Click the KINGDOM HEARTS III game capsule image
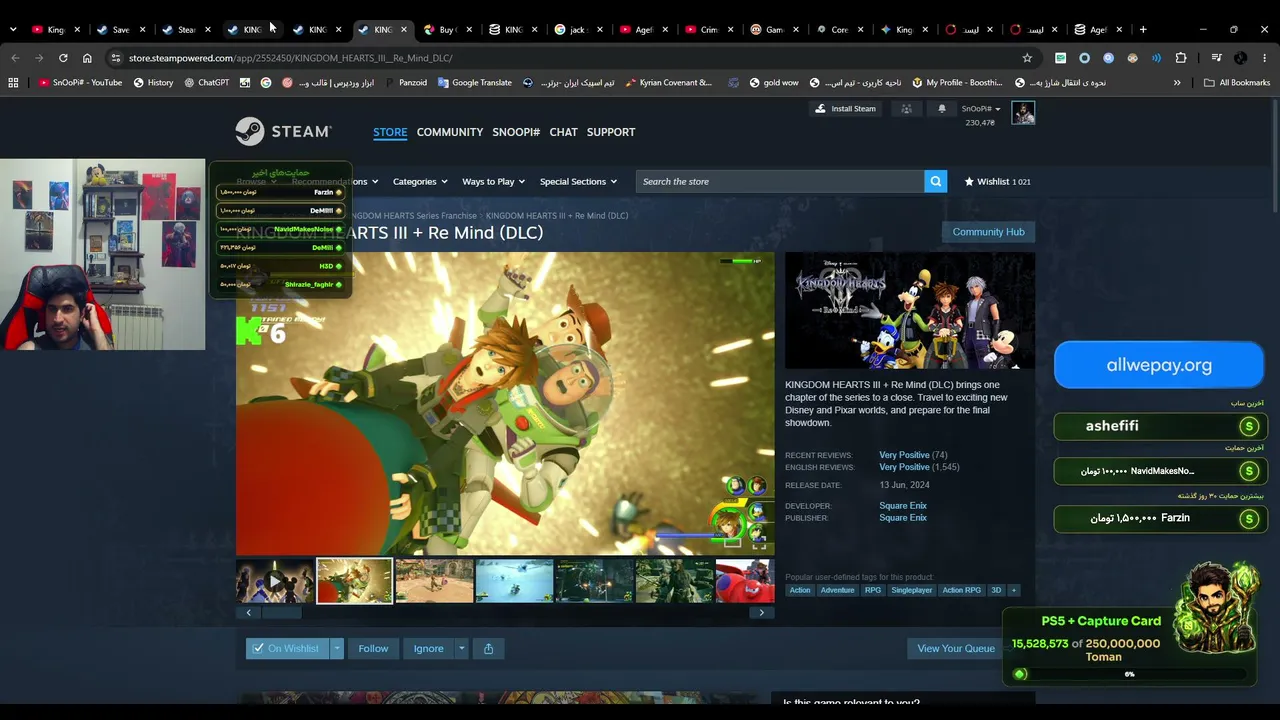Image resolution: width=1280 pixels, height=720 pixels. [x=910, y=311]
